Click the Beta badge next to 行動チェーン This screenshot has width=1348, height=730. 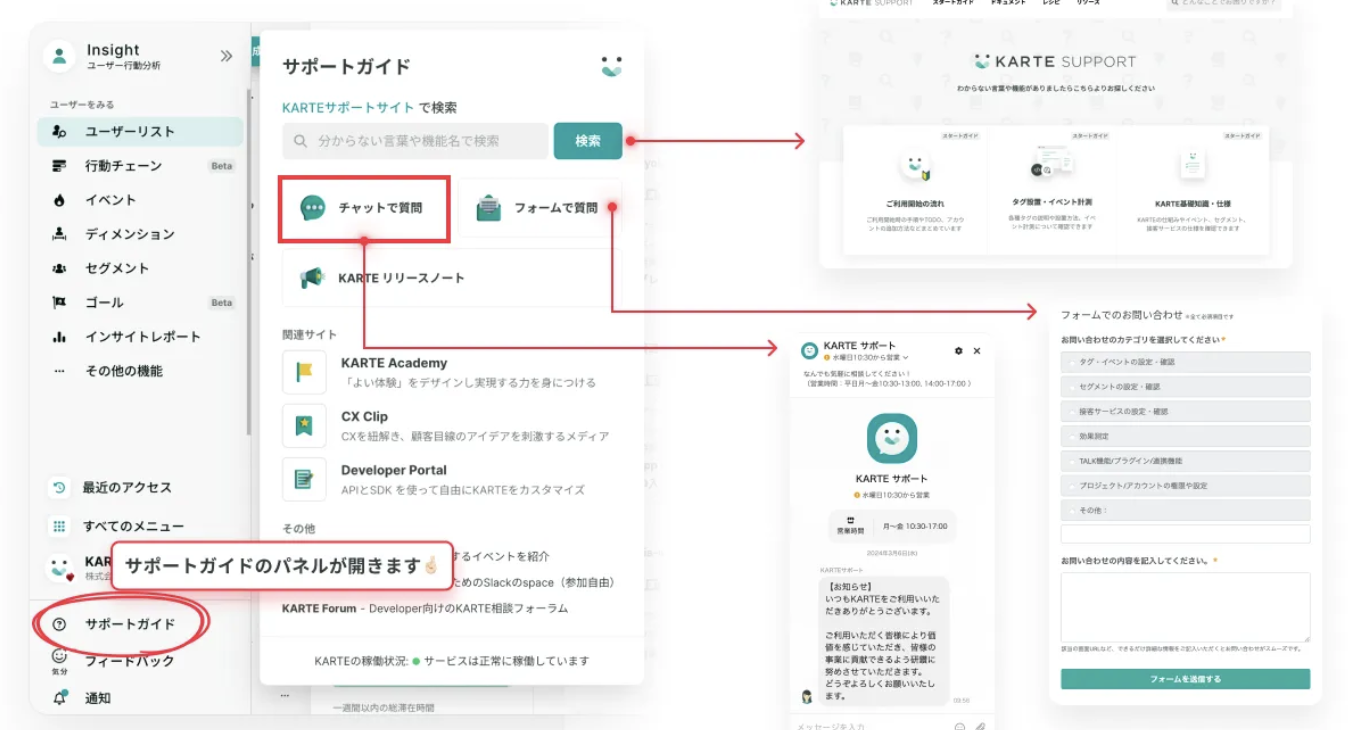pos(221,166)
